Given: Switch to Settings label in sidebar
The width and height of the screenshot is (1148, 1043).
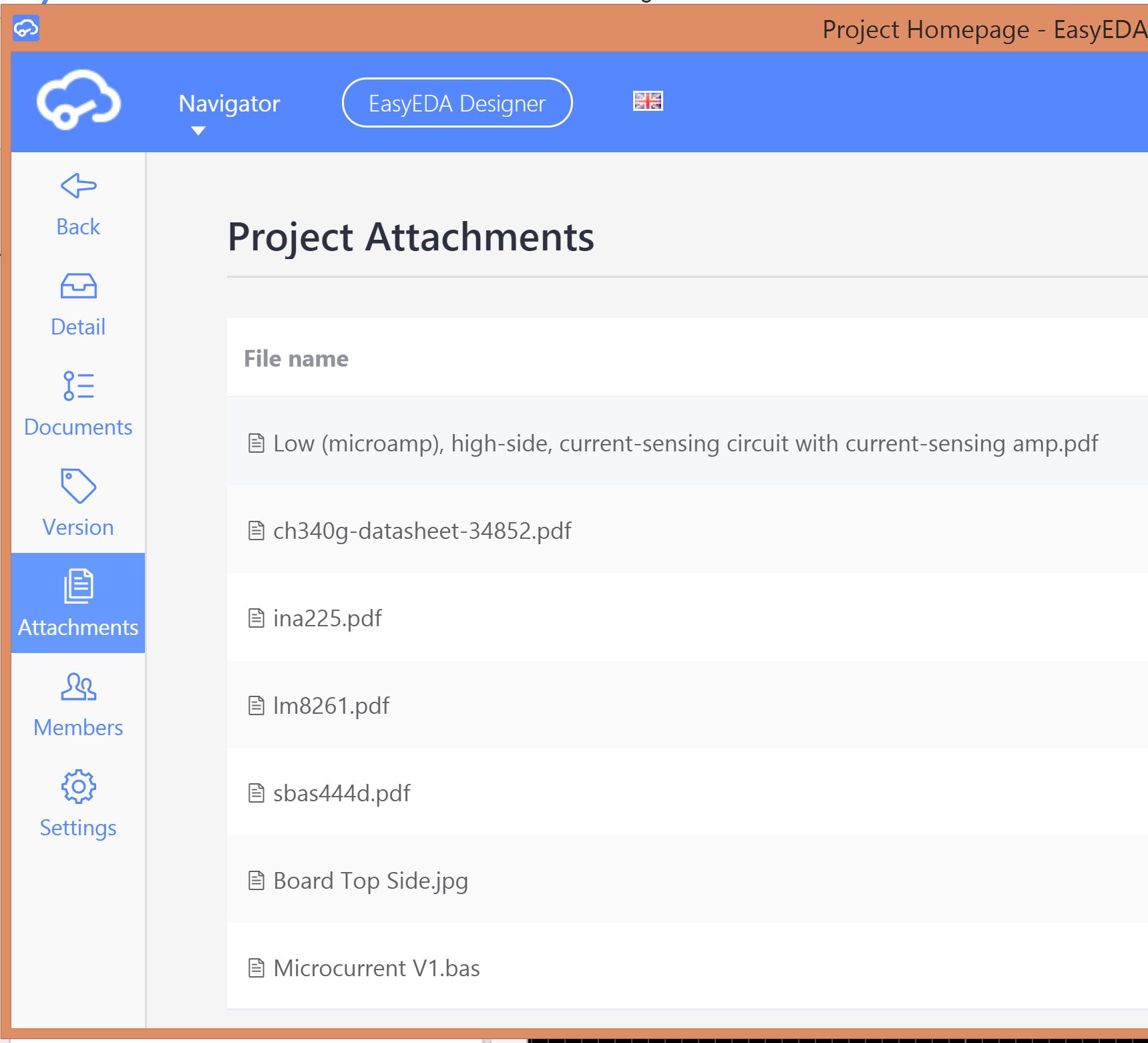Looking at the screenshot, I should 78,828.
